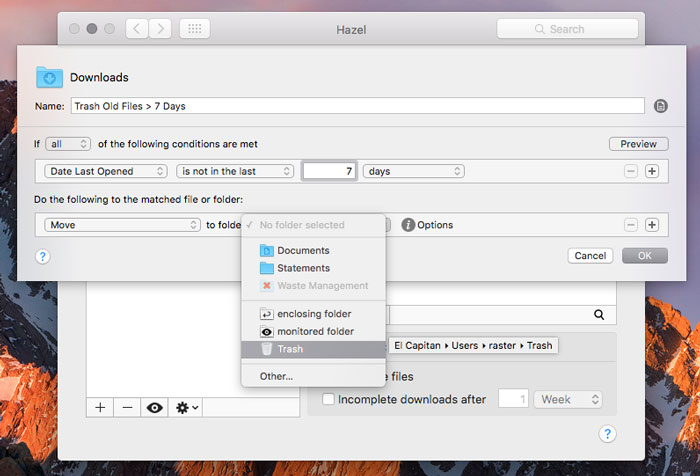700x476 pixels.
Task: Click the add rule plus button
Action: pos(100,407)
